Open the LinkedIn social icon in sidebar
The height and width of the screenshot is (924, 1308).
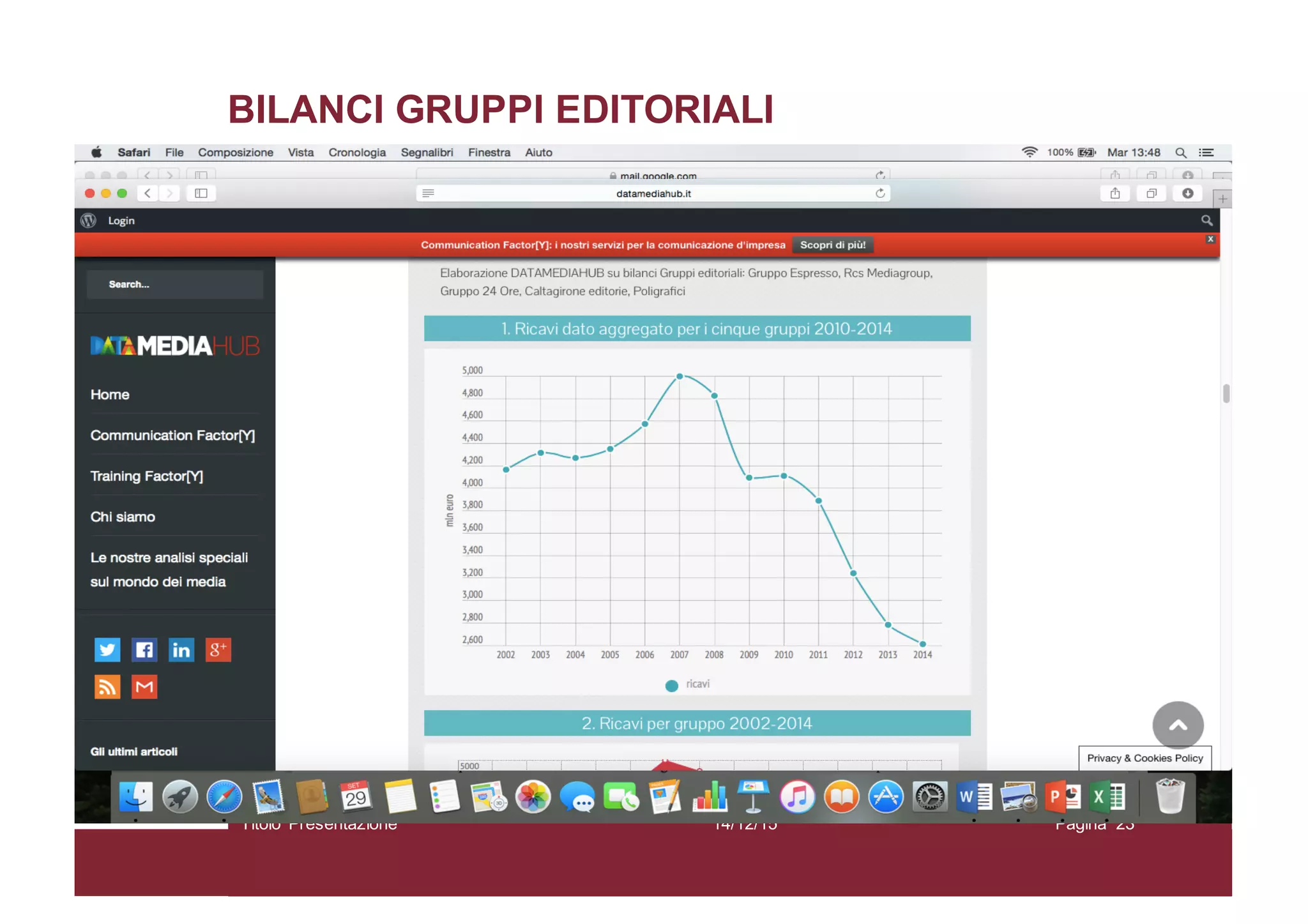click(x=181, y=650)
